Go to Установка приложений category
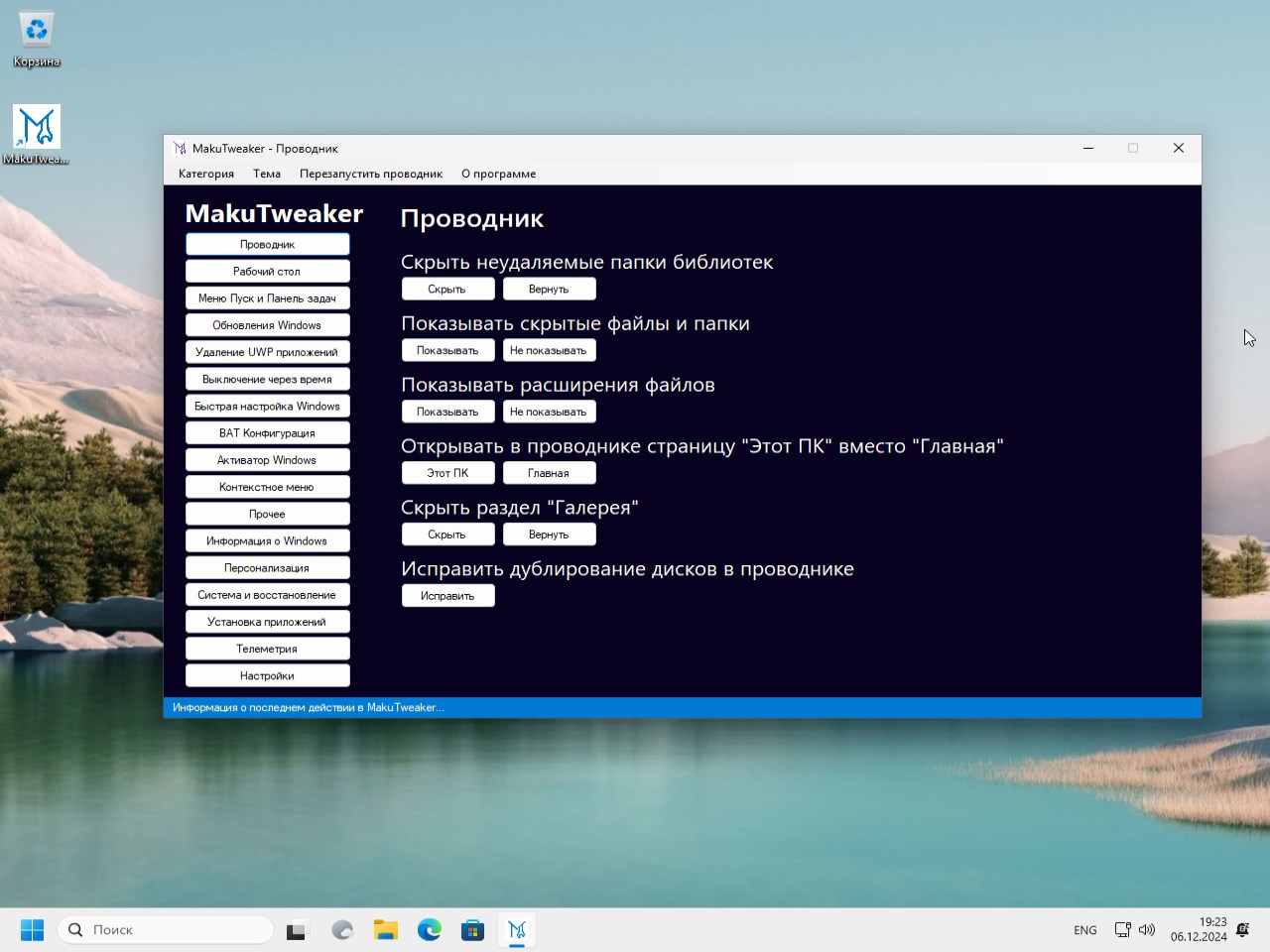 pyautogui.click(x=267, y=622)
